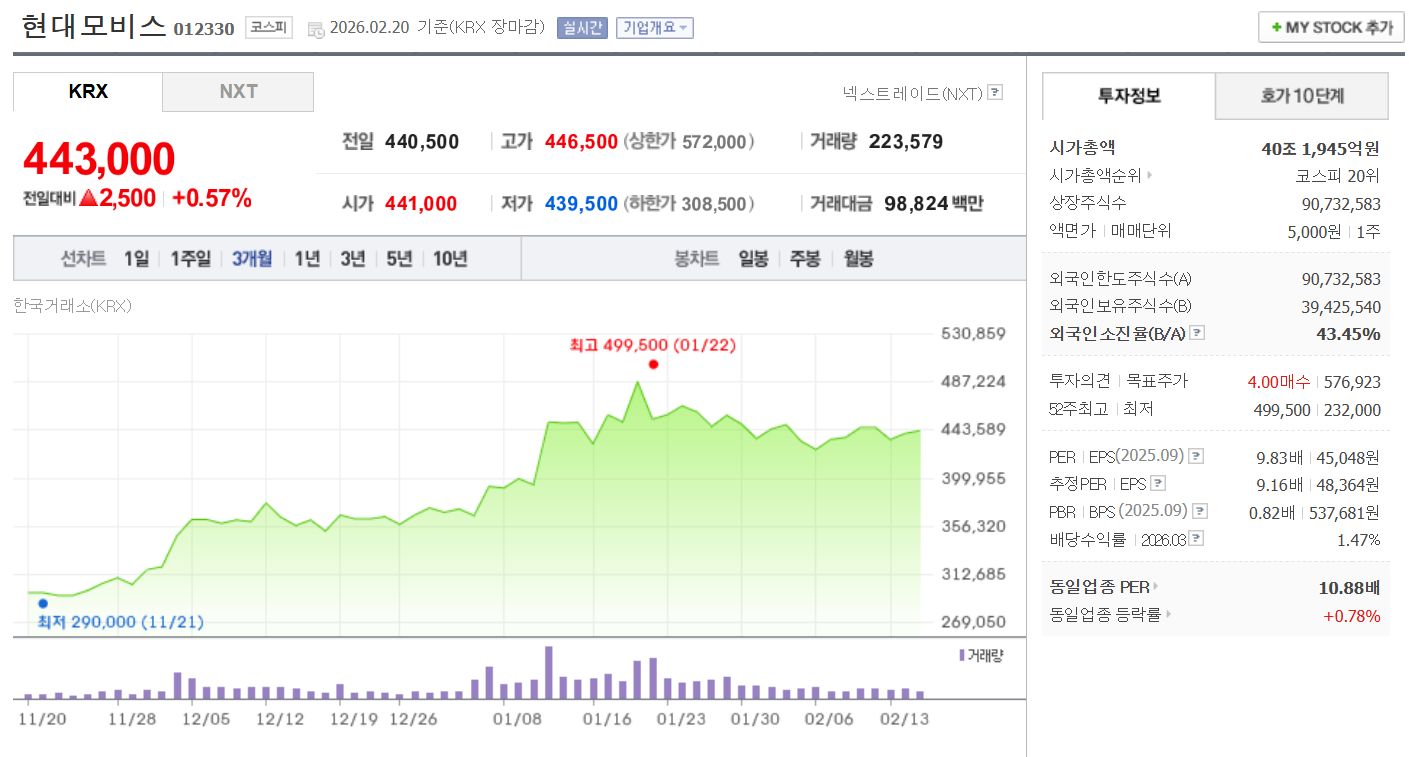Open the 넥스트레이드(NXT) link
The image size is (1409, 757).
[913, 93]
